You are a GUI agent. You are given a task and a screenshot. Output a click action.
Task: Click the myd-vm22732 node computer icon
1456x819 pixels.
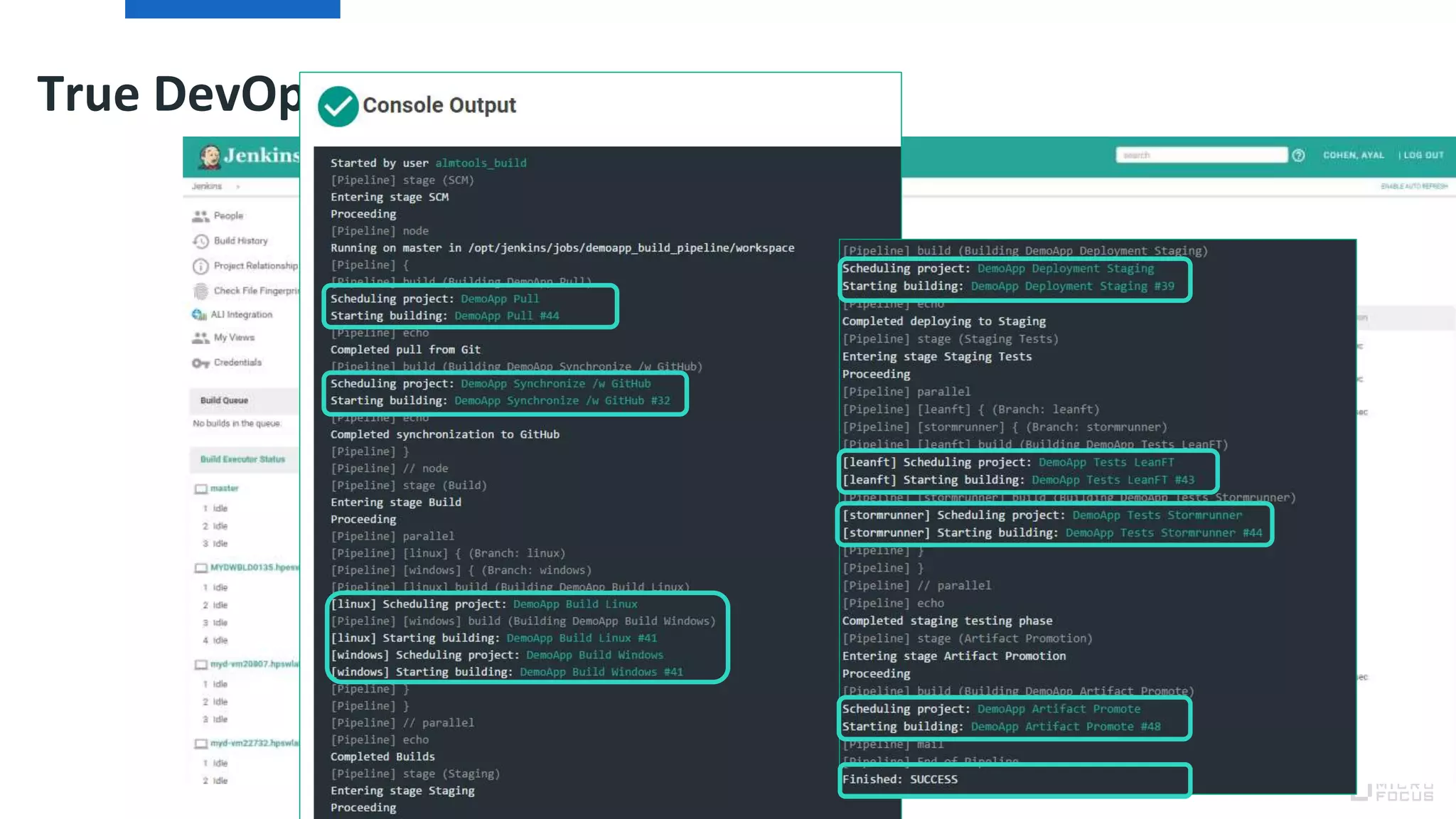click(200, 743)
